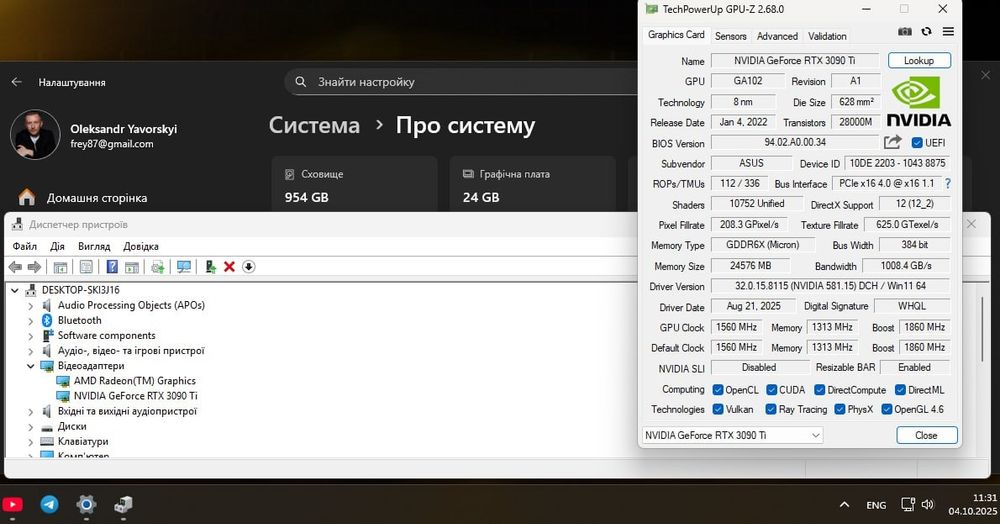
Task: Click the Bus Interface question mark
Action: [948, 184]
